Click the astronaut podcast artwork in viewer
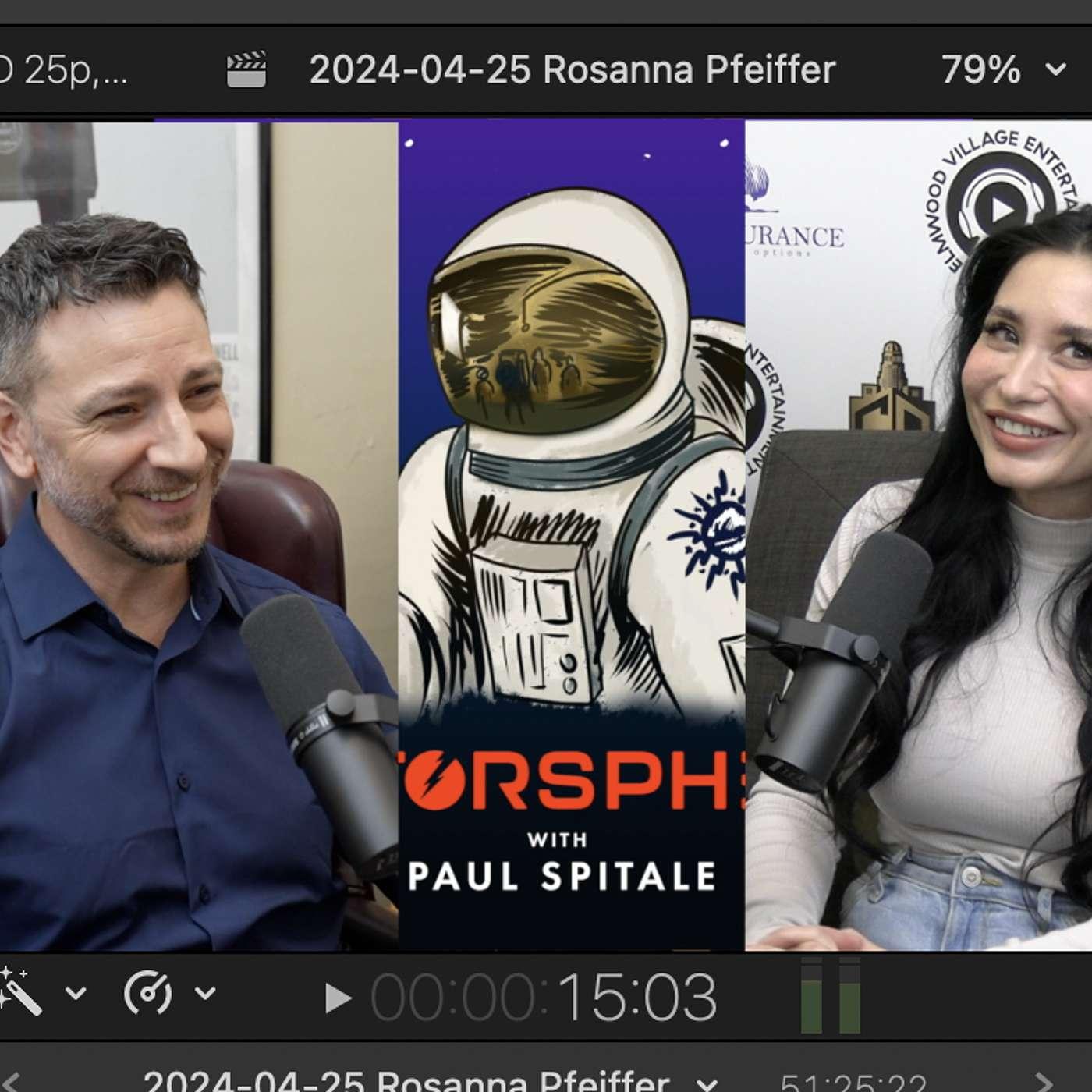Viewport: 1092px width, 1092px height. 571,535
